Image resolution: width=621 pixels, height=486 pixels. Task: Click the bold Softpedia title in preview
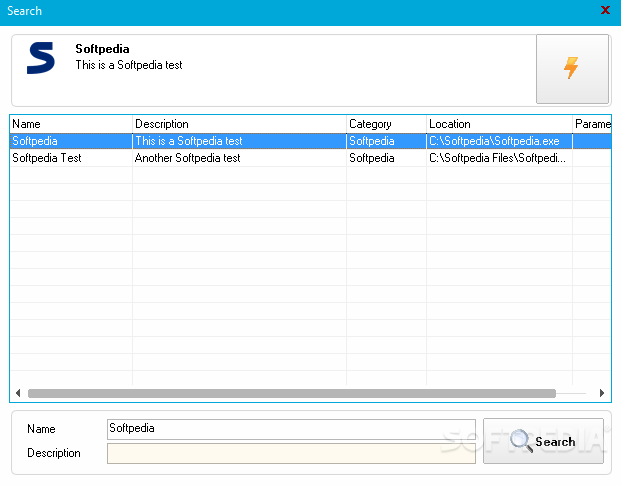click(102, 49)
